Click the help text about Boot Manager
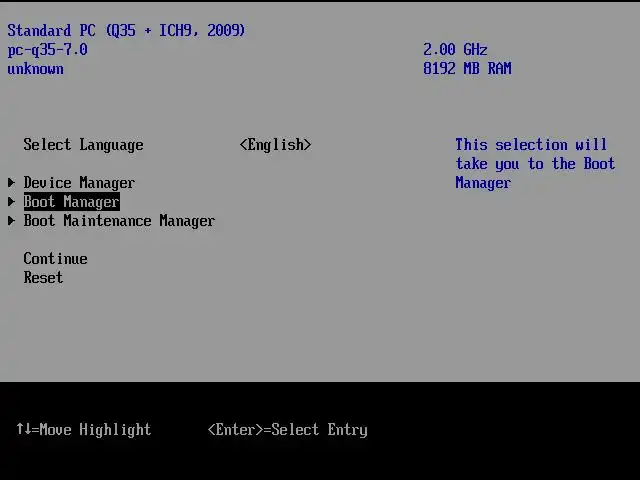This screenshot has width=640, height=480. pos(535,164)
